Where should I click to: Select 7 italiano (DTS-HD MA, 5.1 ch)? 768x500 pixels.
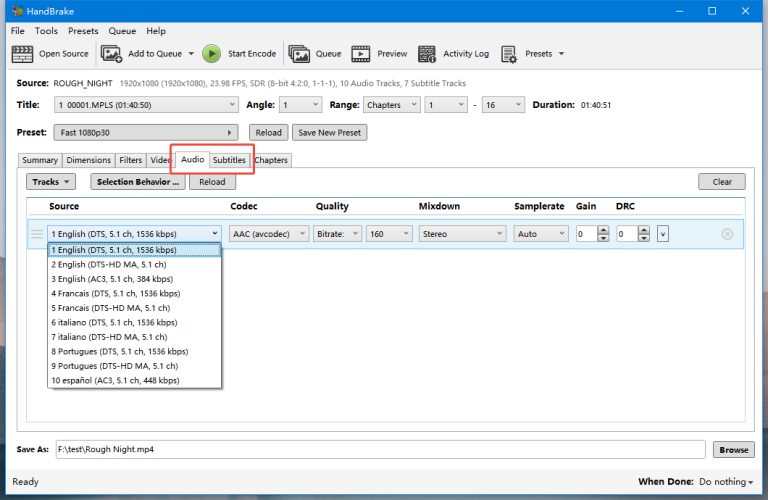pyautogui.click(x=134, y=337)
